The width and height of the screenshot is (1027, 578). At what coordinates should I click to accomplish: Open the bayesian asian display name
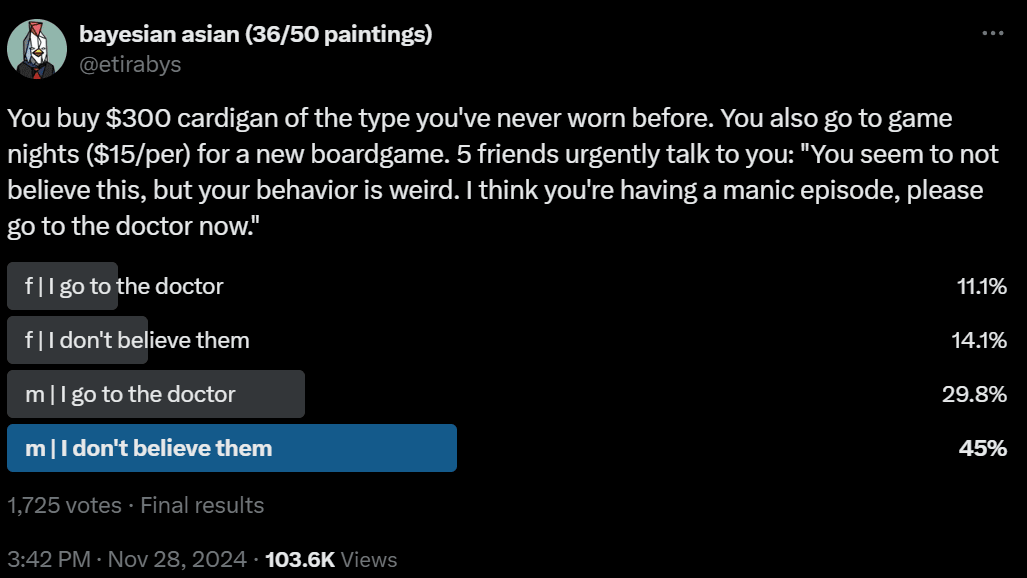click(255, 34)
